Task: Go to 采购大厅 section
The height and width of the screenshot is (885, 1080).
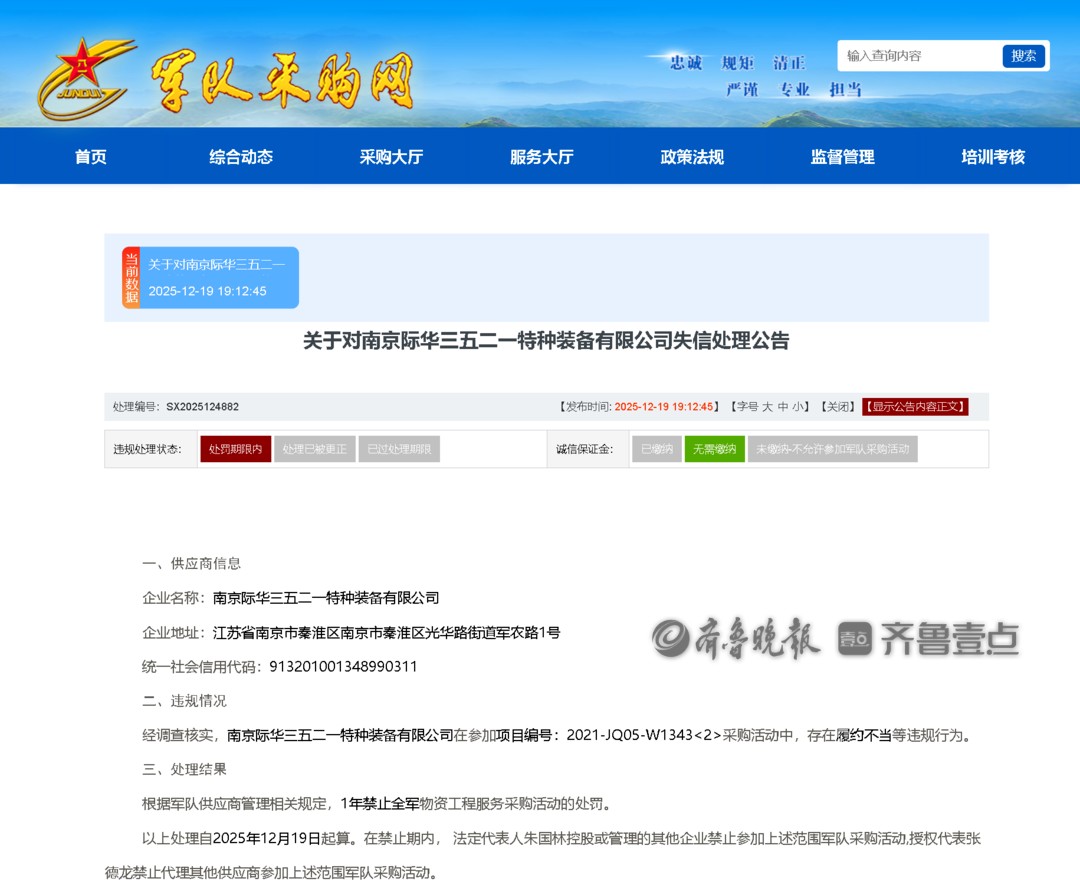Action: pos(391,157)
